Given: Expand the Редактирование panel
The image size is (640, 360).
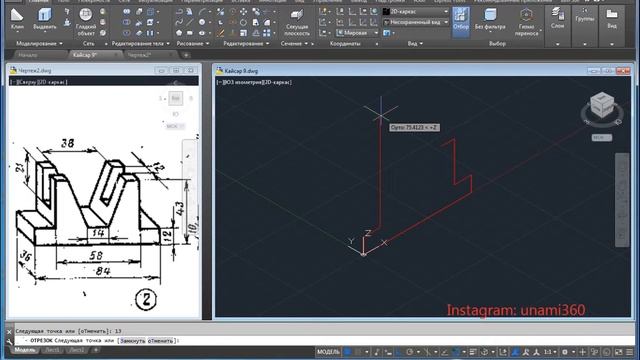Looking at the screenshot, I should pyautogui.click(x=246, y=43).
